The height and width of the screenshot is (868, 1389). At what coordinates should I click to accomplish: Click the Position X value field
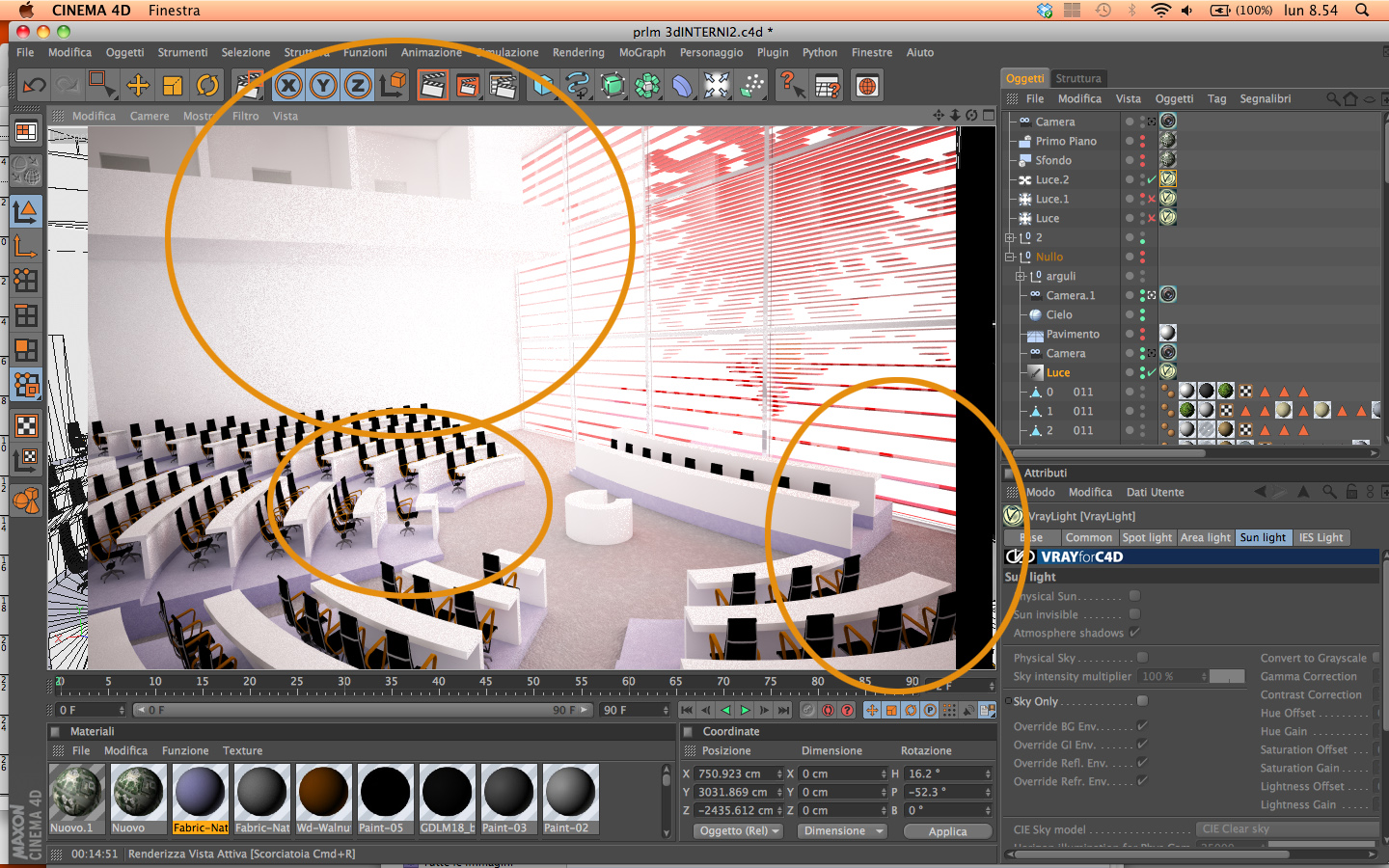(x=738, y=773)
